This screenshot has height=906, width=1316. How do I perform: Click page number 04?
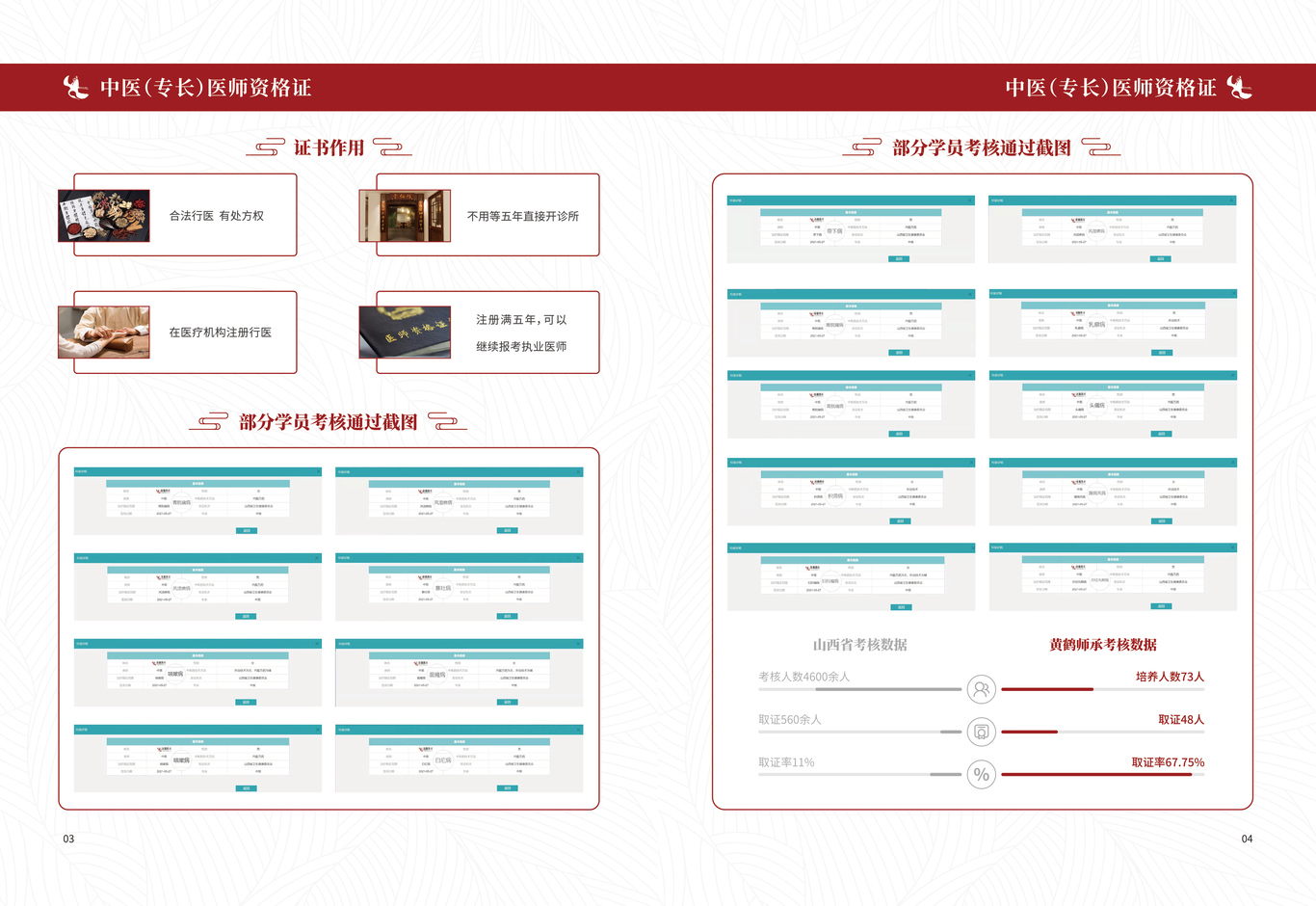coord(1247,839)
